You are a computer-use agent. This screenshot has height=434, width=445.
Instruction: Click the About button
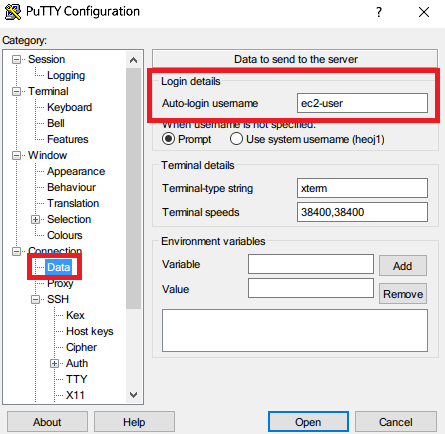point(47,422)
